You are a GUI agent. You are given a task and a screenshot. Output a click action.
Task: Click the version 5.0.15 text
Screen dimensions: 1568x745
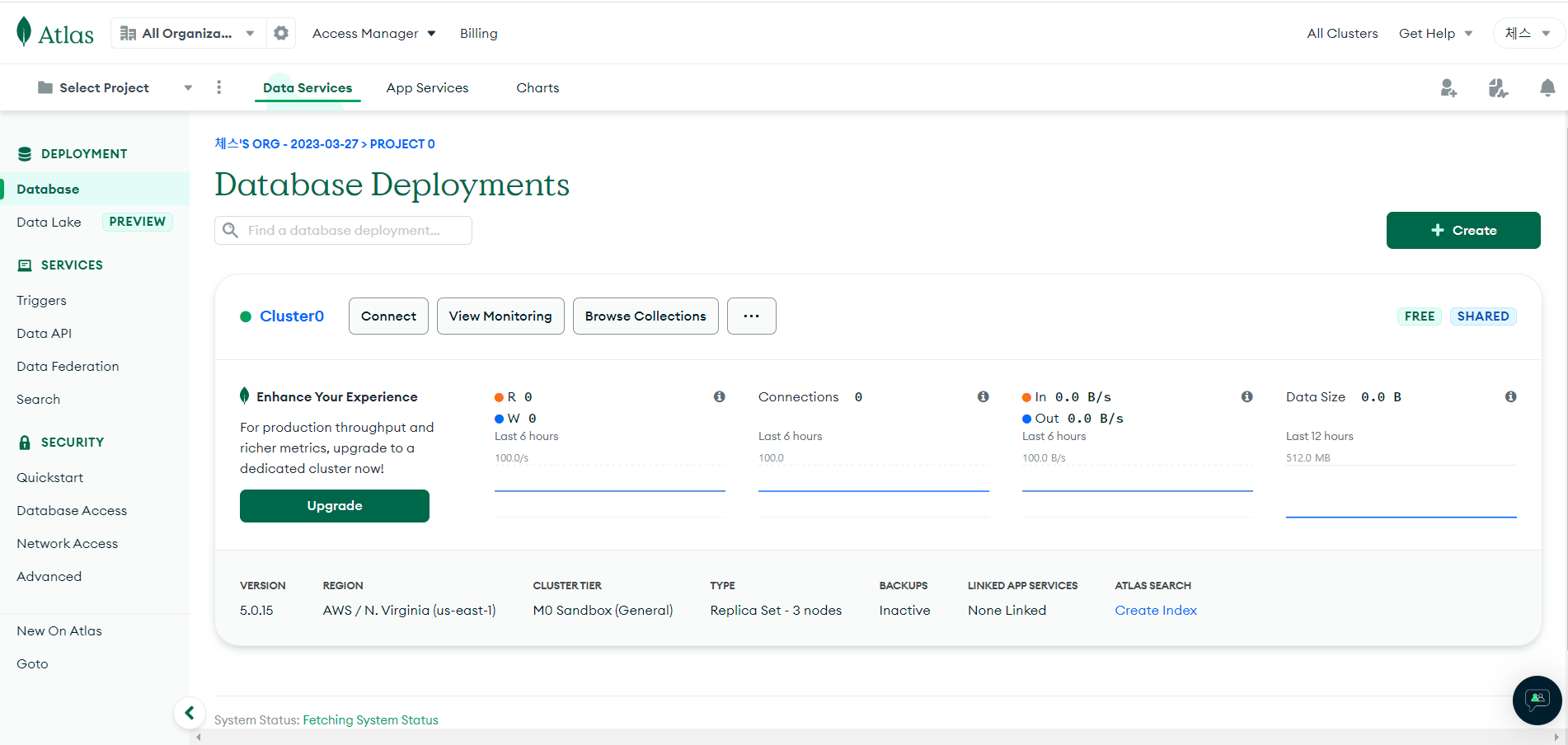[x=256, y=611]
